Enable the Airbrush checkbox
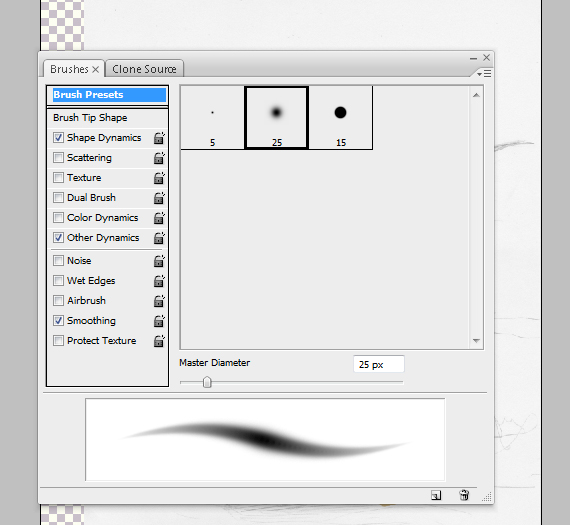Screen dimensions: 570x525 coord(58,300)
